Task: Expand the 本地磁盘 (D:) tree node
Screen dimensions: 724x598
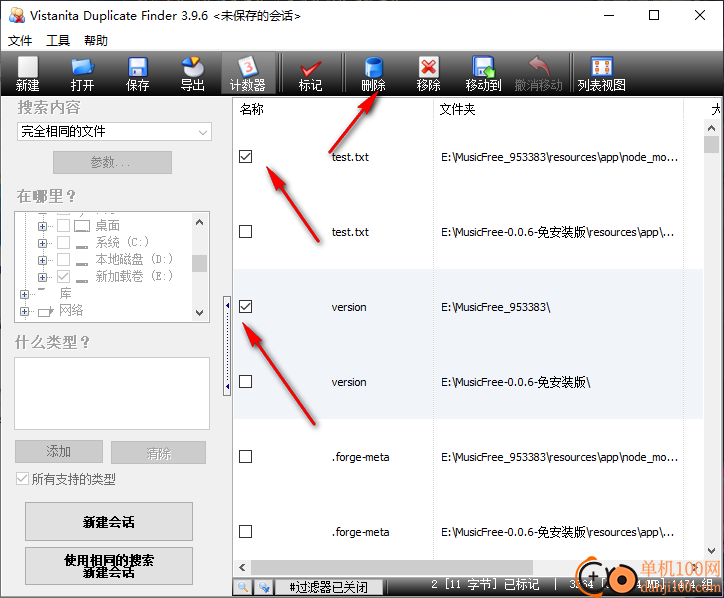Action: [42, 260]
